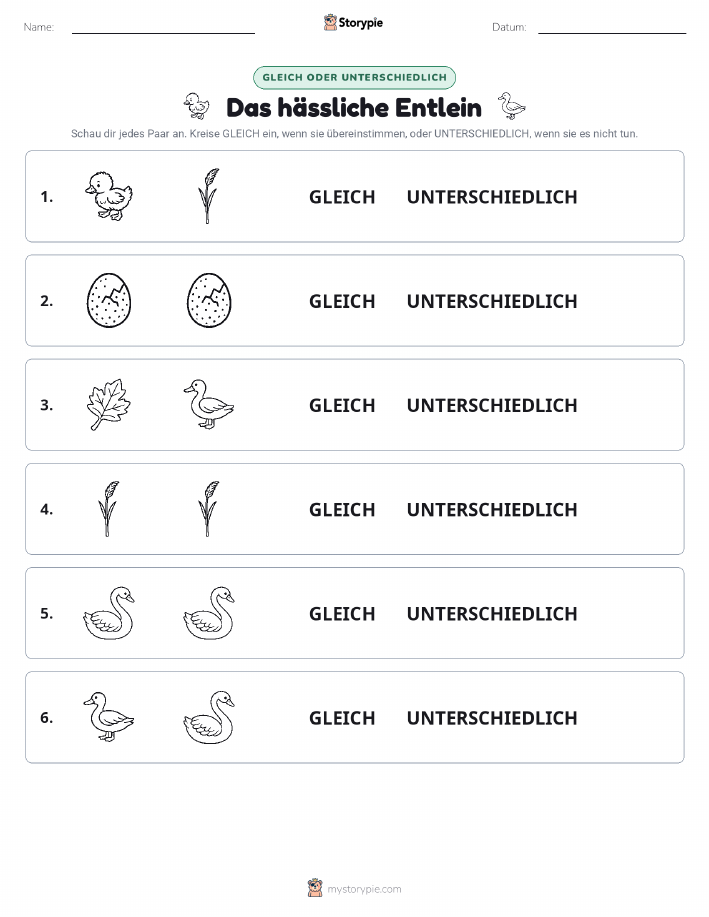This screenshot has height=917, width=709.
Task: Click the reed plant picture in row 1
Action: coord(209,196)
